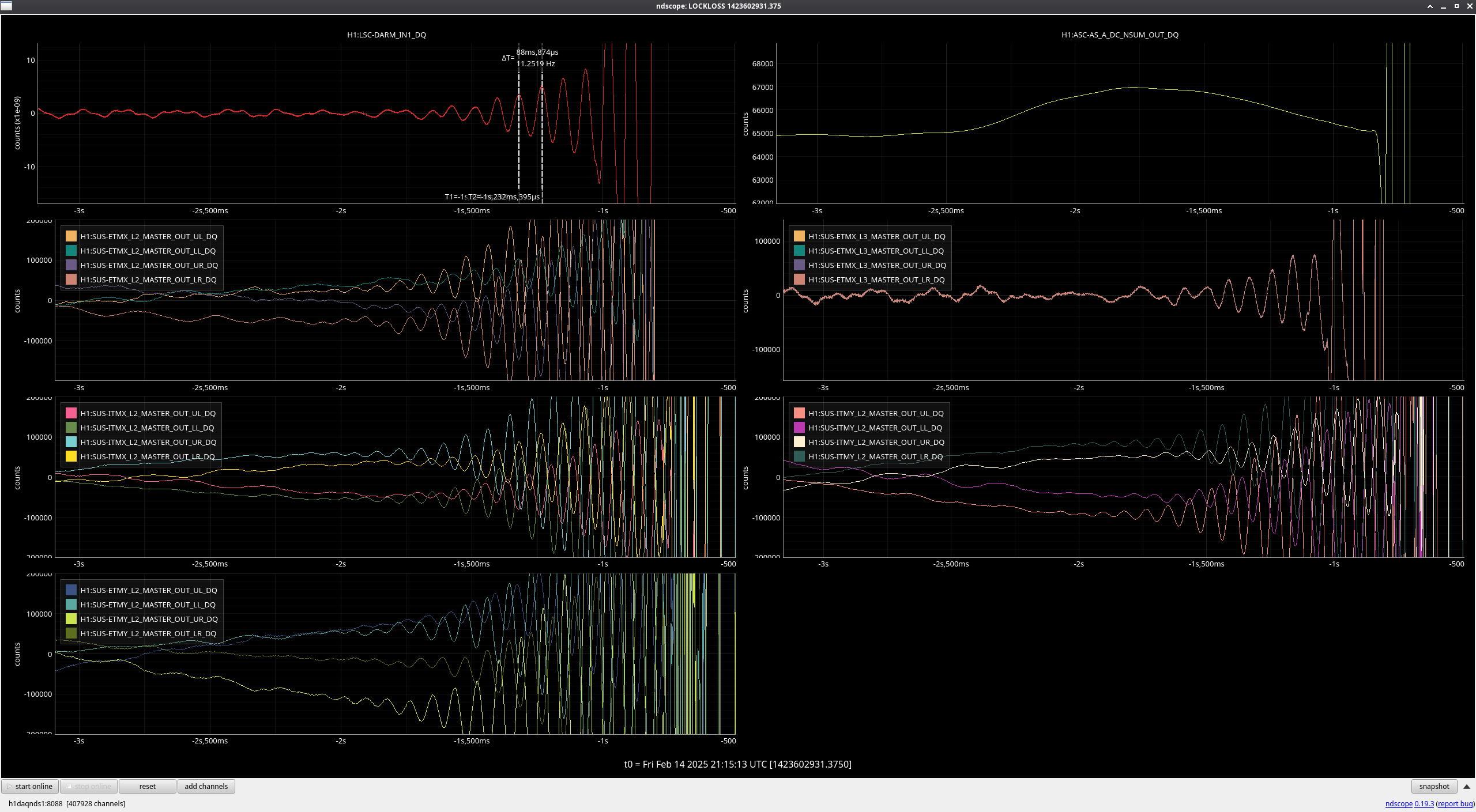
Task: Select H1:SUS-ETMX_L3_MASTER_OUT_LL_DQ legend label
Action: click(x=876, y=251)
